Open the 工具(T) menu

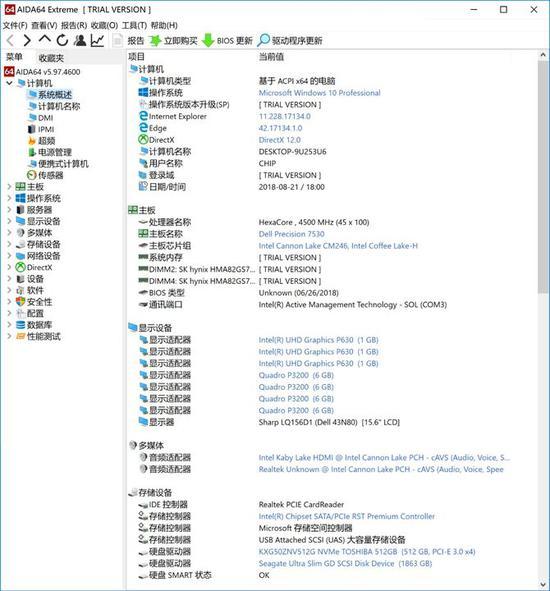(x=134, y=25)
